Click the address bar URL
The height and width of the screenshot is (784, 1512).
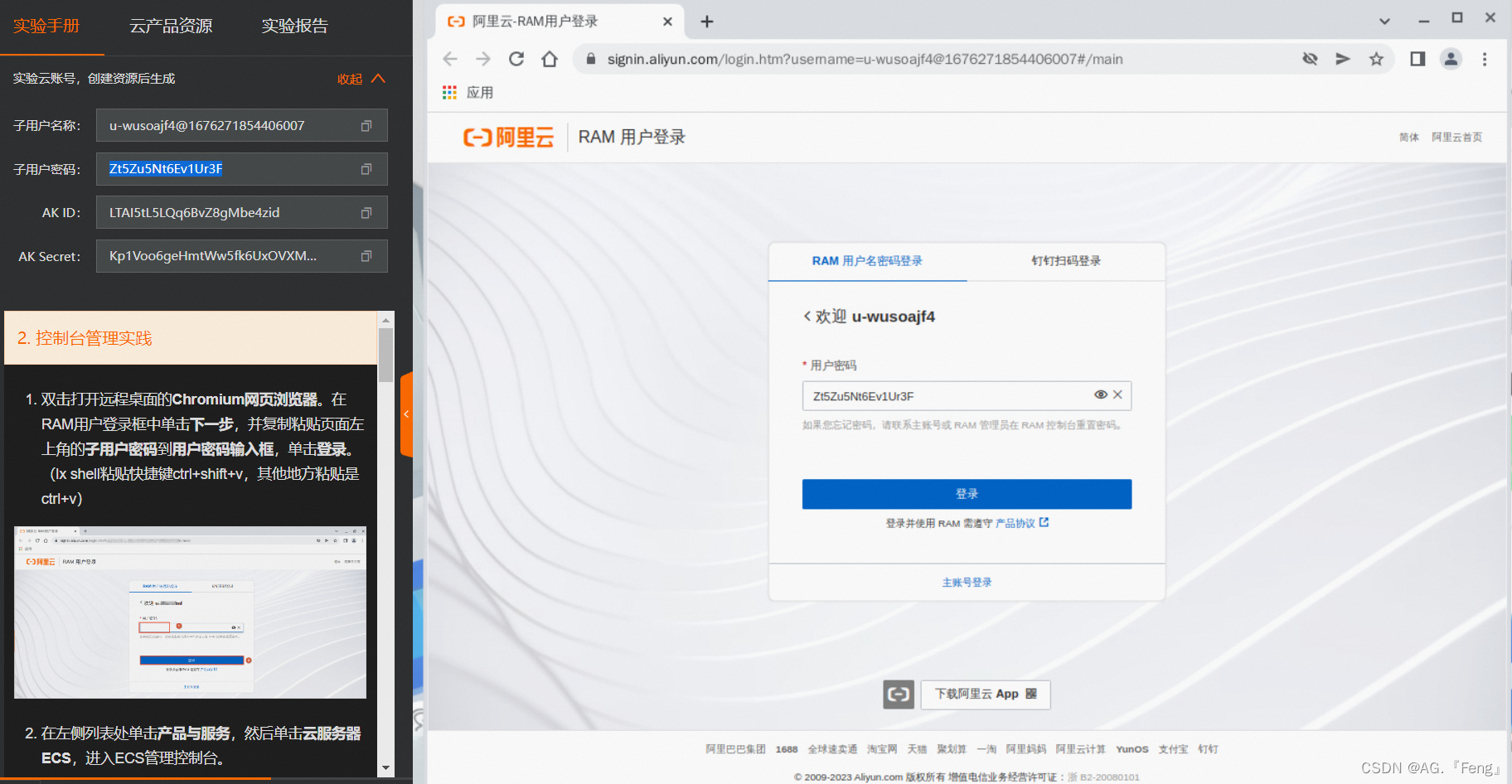[x=865, y=59]
